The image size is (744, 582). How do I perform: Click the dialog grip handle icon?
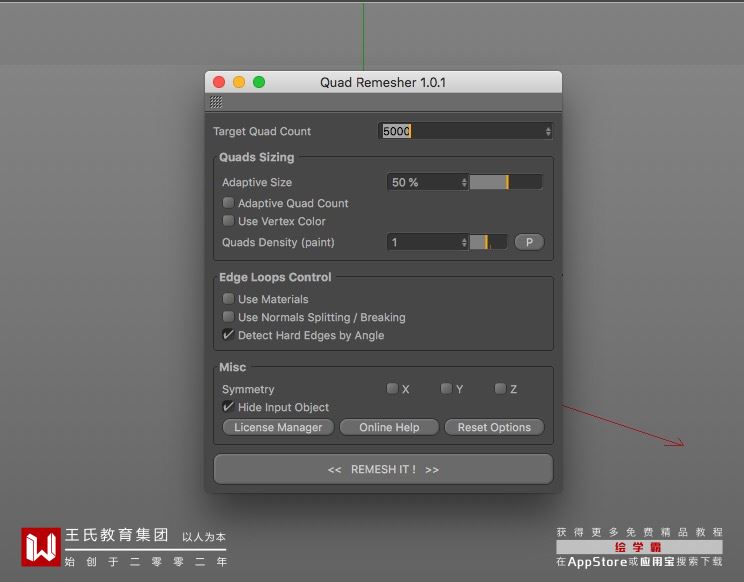[216, 102]
